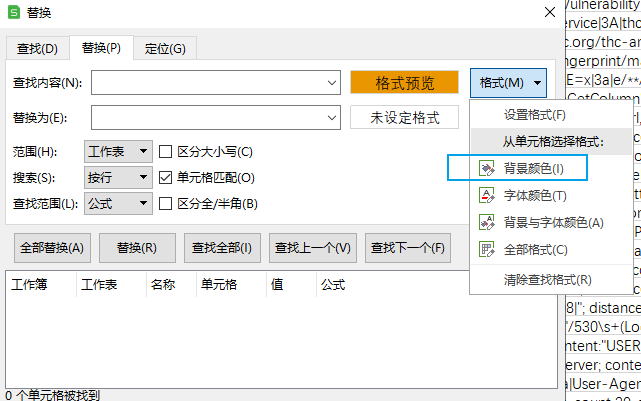Switch to the 查找(D) tab
The width and height of the screenshot is (641, 401).
[37, 49]
